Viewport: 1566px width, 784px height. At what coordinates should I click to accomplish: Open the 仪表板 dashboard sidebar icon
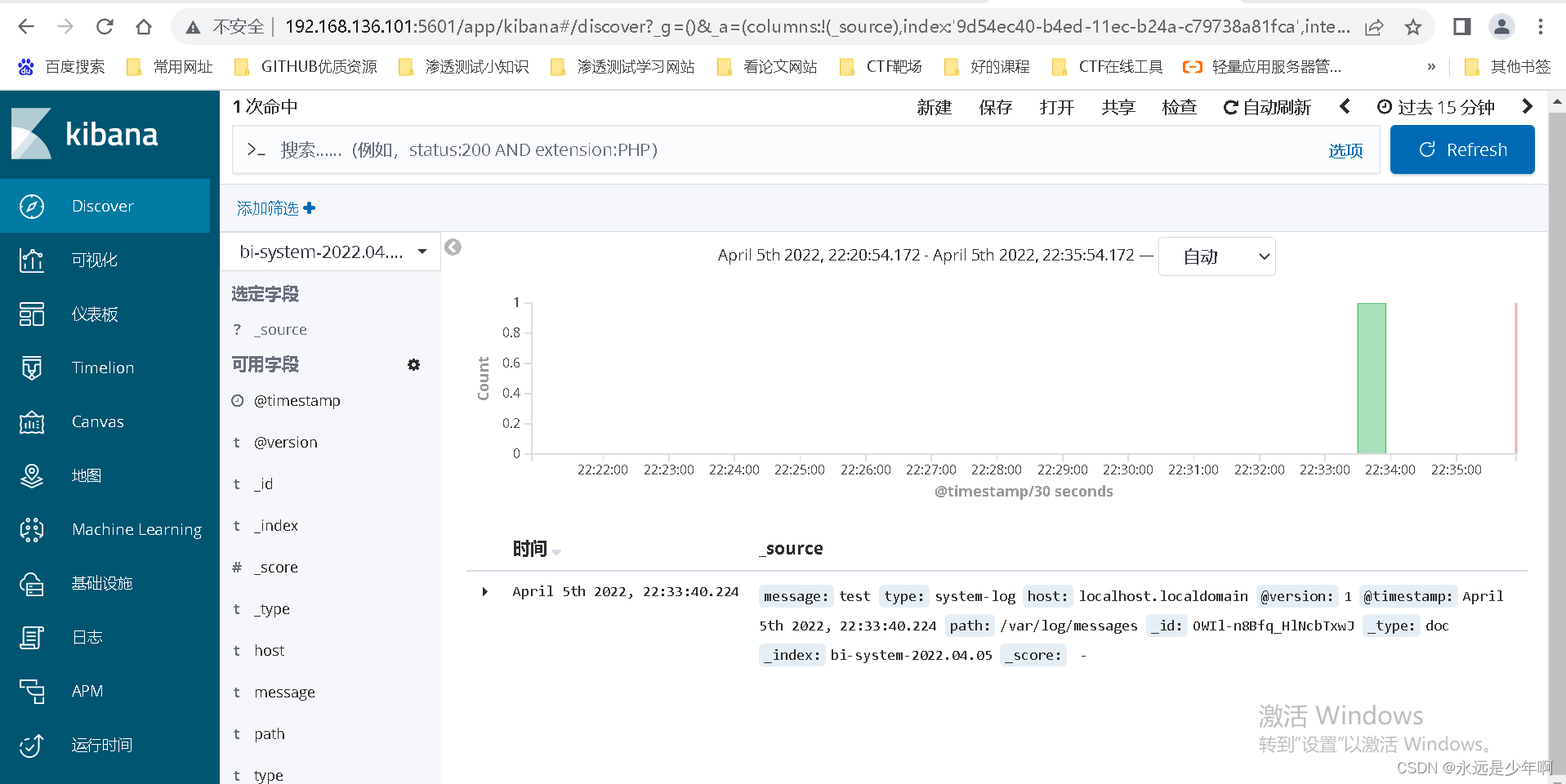coord(31,314)
